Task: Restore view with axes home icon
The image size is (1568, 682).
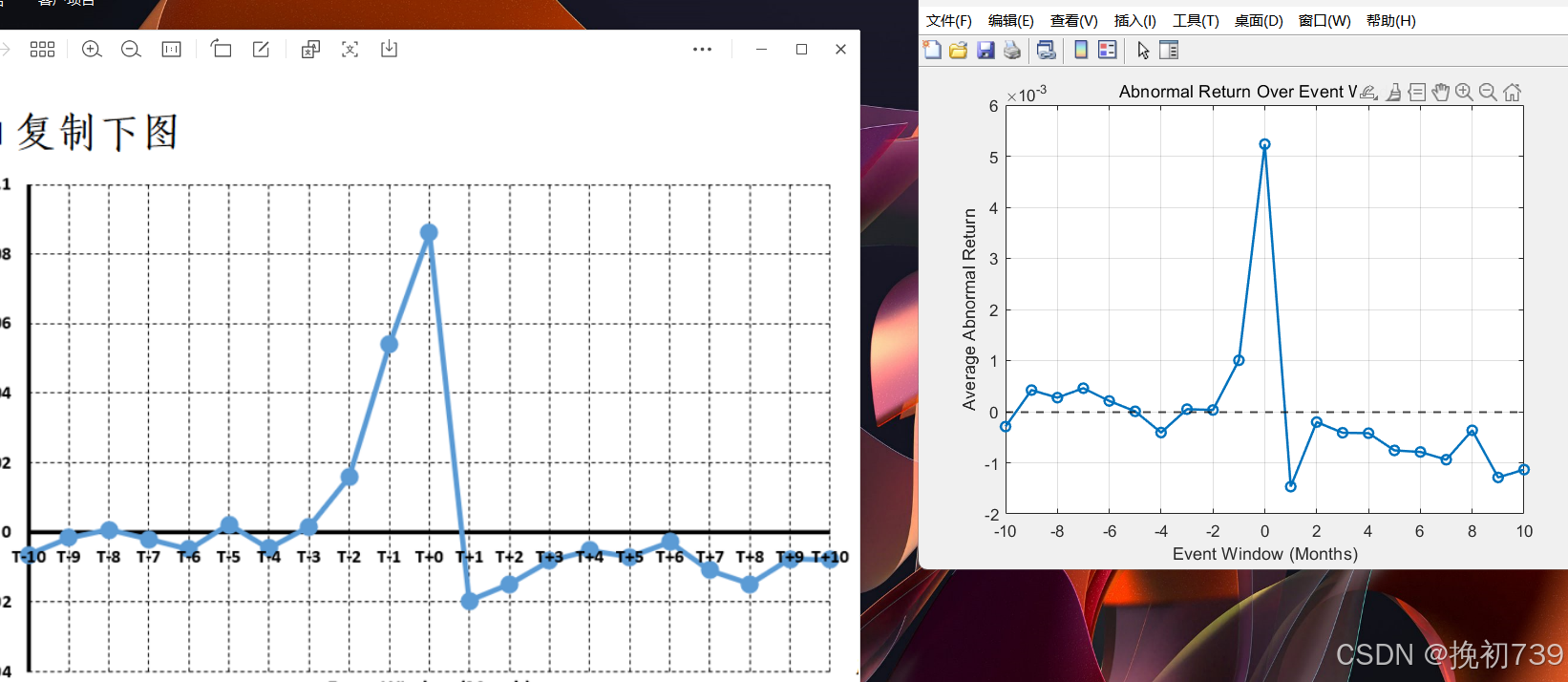Action: point(1512,92)
